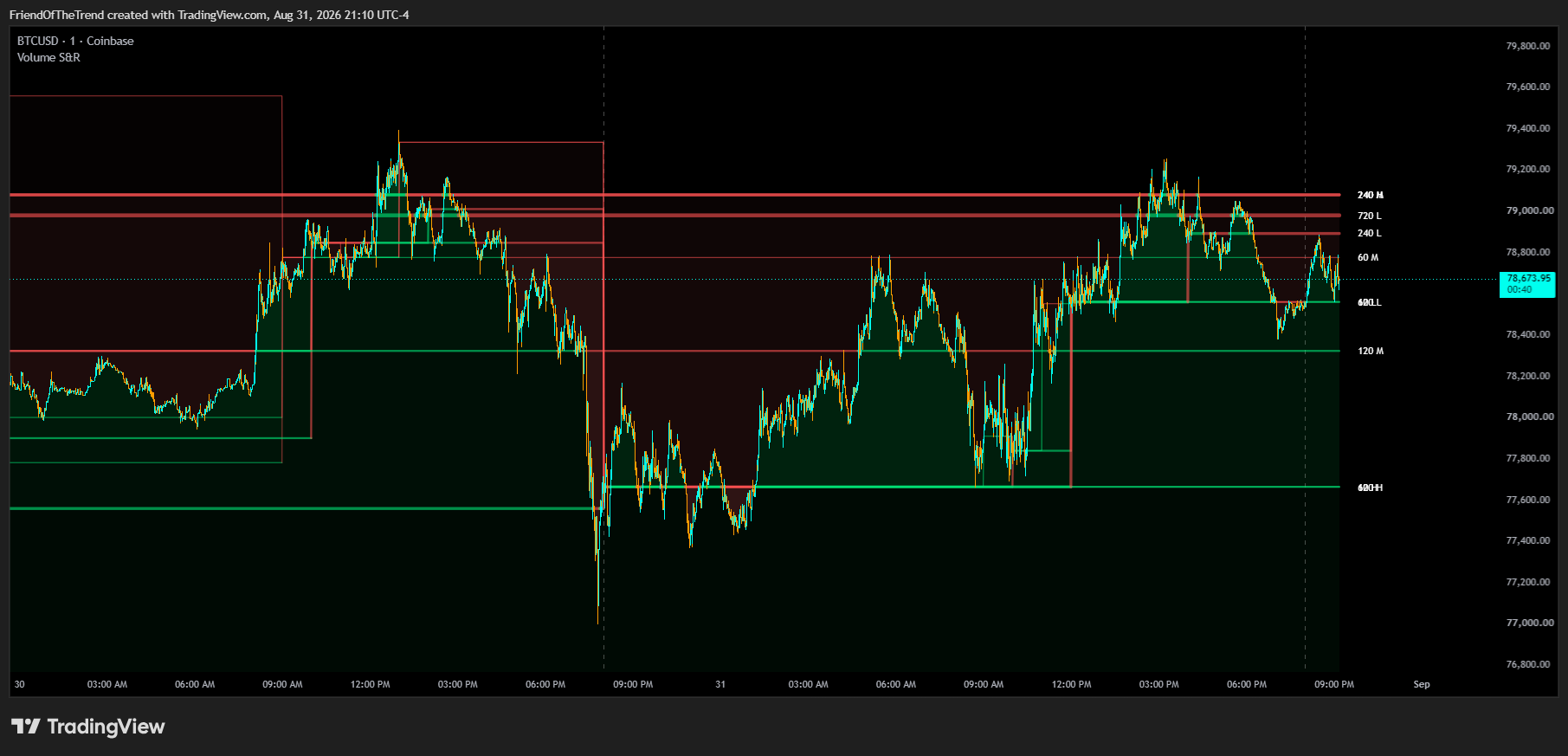Screen dimensions: 1568x756
Task: Click the 78,400.00 price axis label
Action: tap(1528, 334)
